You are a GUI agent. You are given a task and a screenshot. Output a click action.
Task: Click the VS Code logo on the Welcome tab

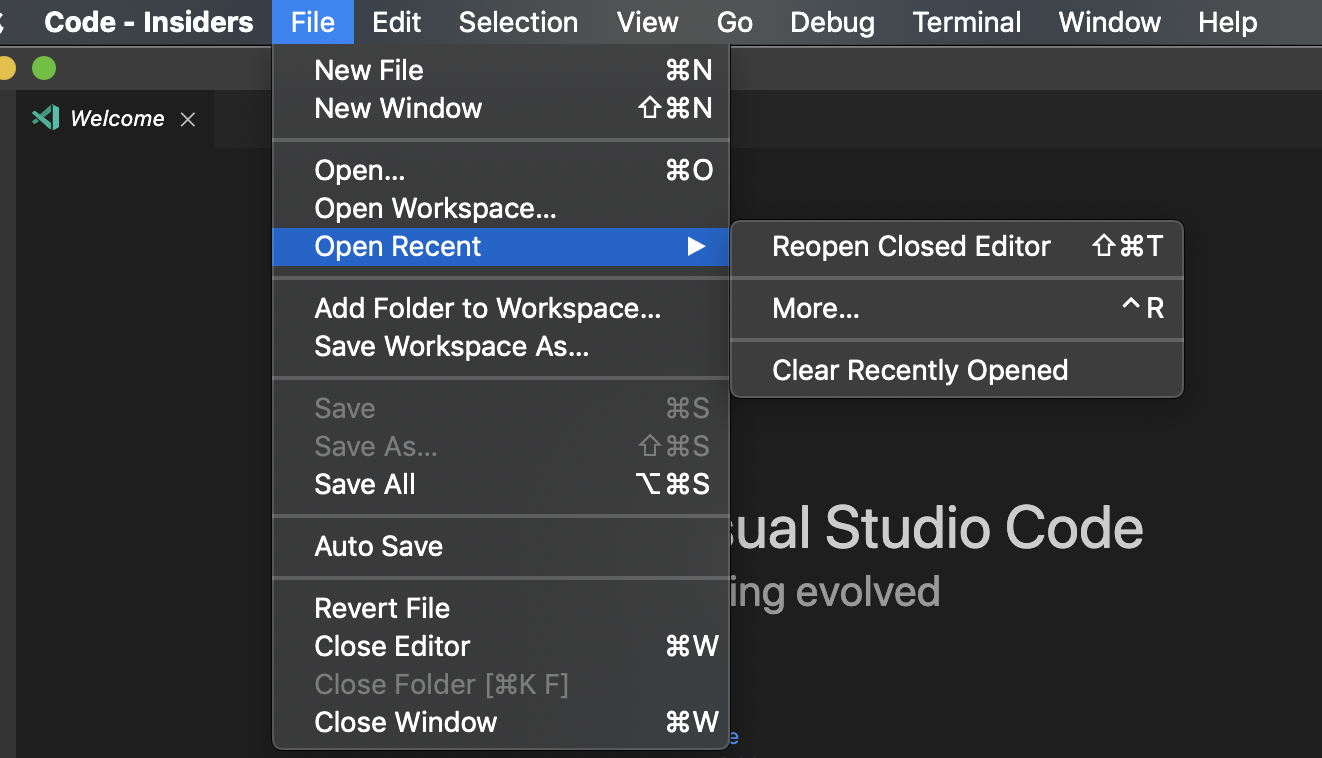[46, 118]
